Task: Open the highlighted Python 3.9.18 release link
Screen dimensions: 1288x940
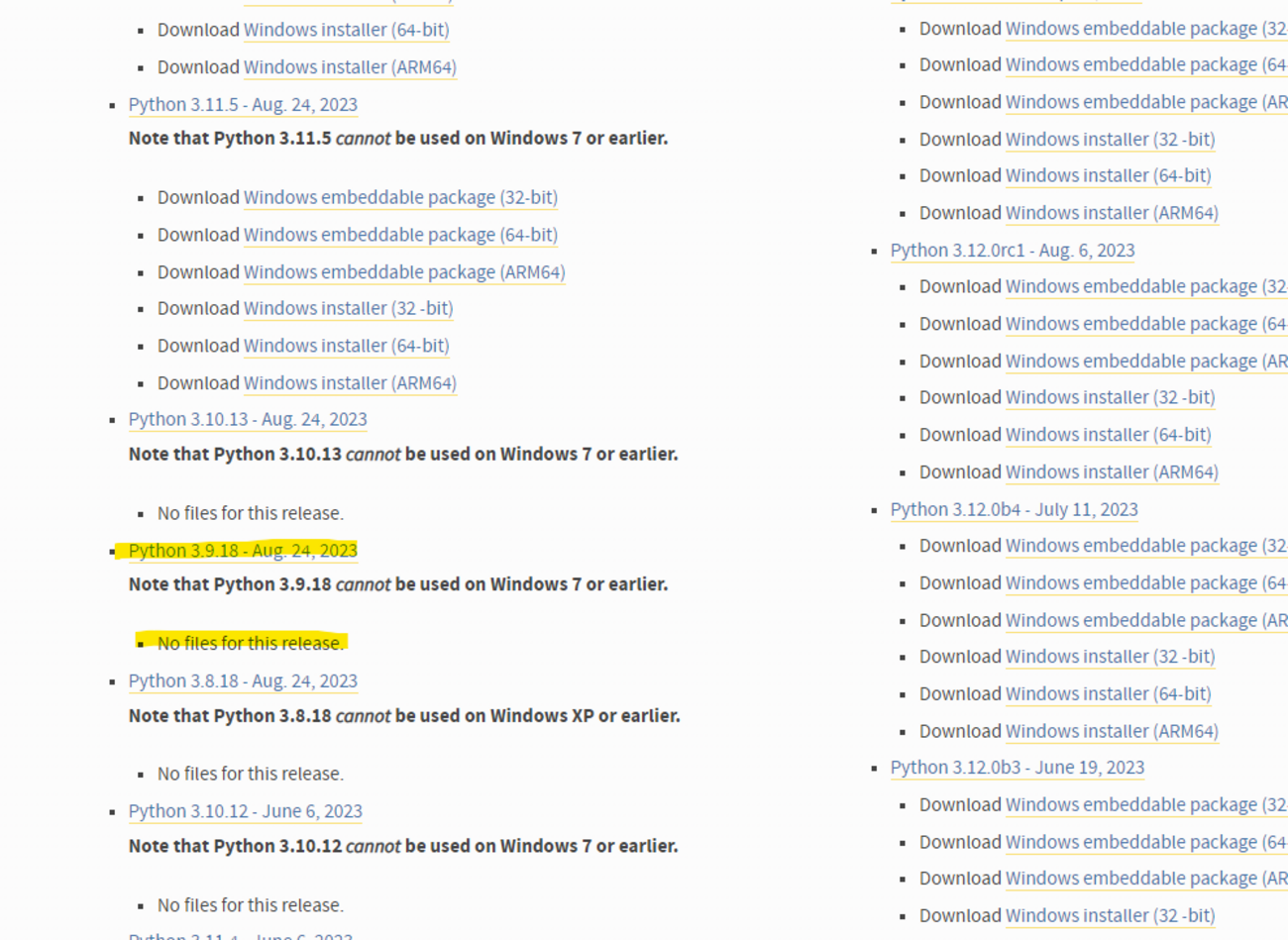Action: 243,551
